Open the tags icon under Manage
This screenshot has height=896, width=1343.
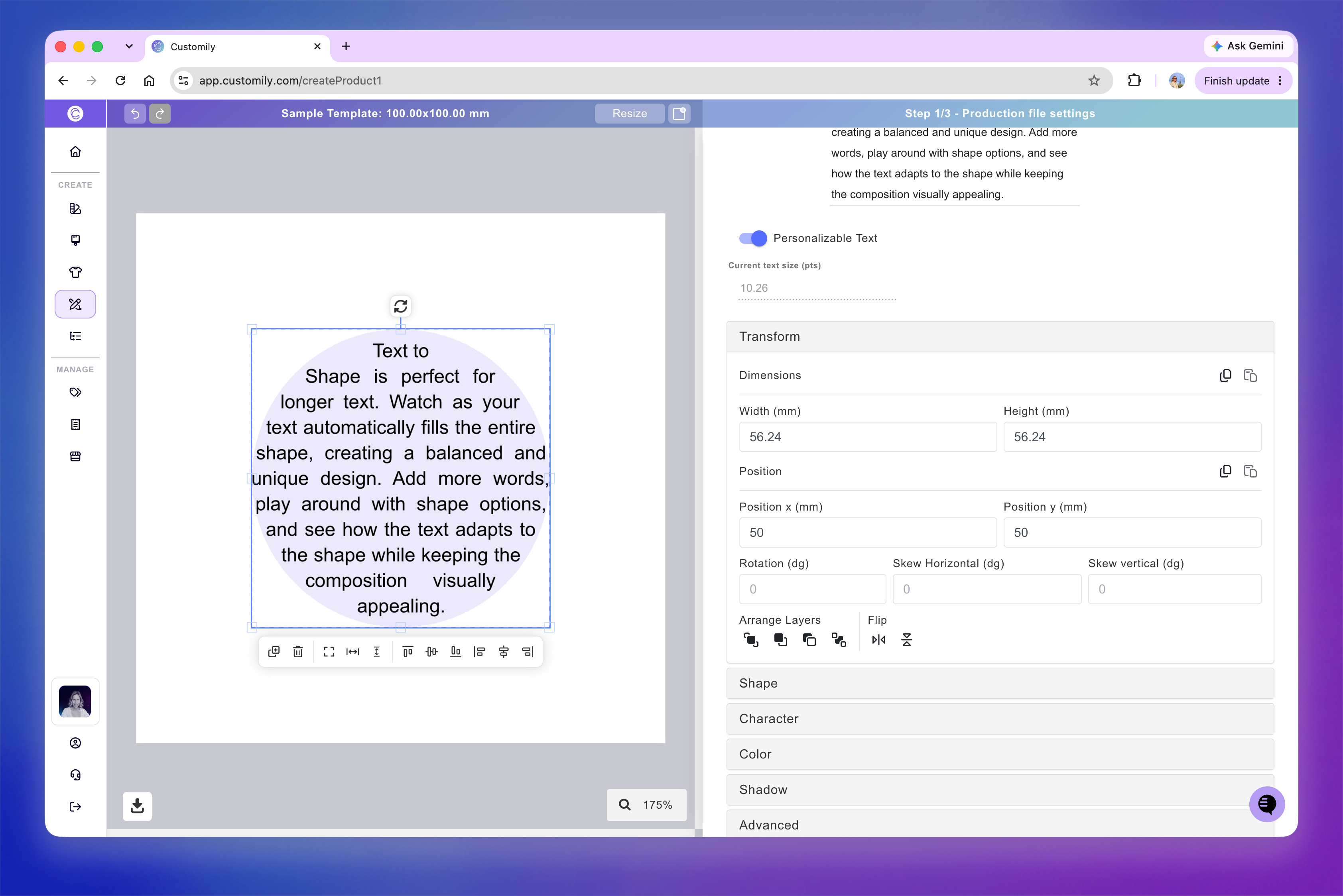(75, 392)
